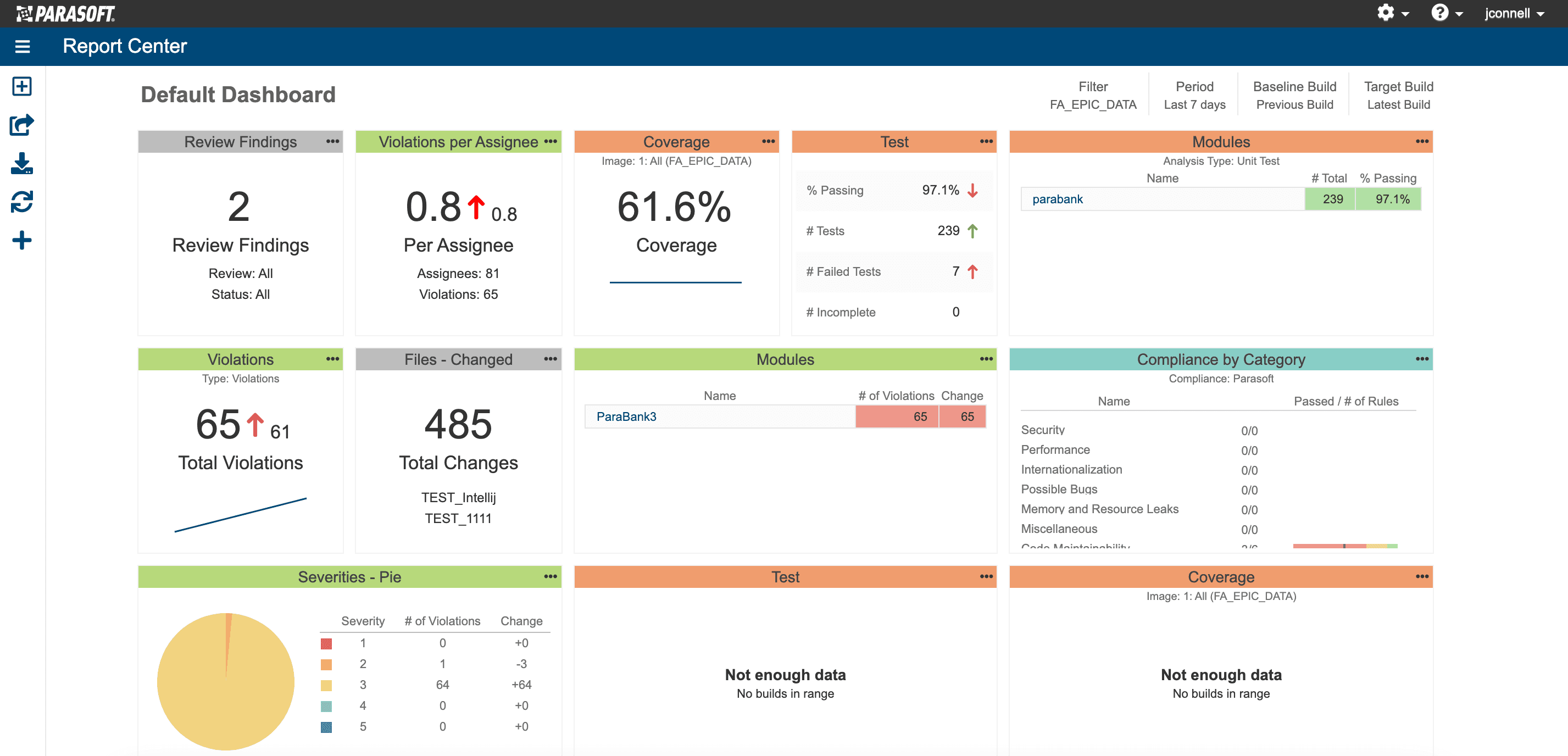The height and width of the screenshot is (756, 1568).
Task: Open Files - Changed widget options menu
Action: [x=551, y=359]
